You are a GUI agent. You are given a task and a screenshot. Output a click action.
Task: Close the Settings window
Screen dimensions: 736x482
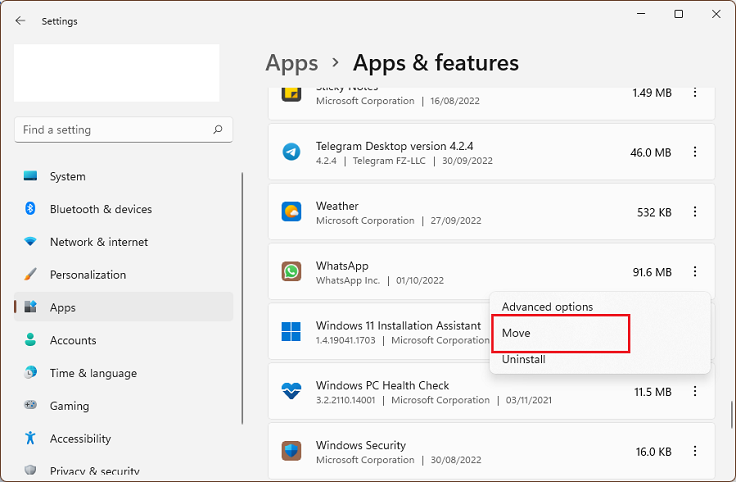716,14
